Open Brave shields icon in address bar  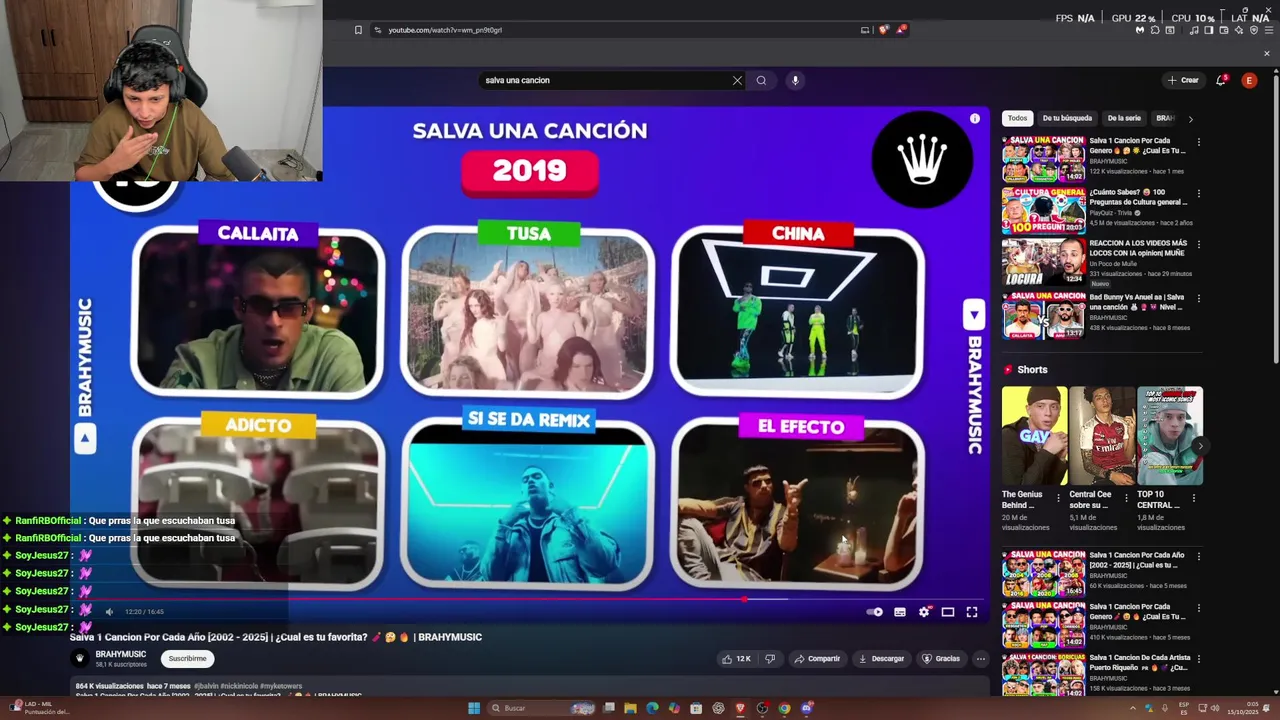pos(883,30)
